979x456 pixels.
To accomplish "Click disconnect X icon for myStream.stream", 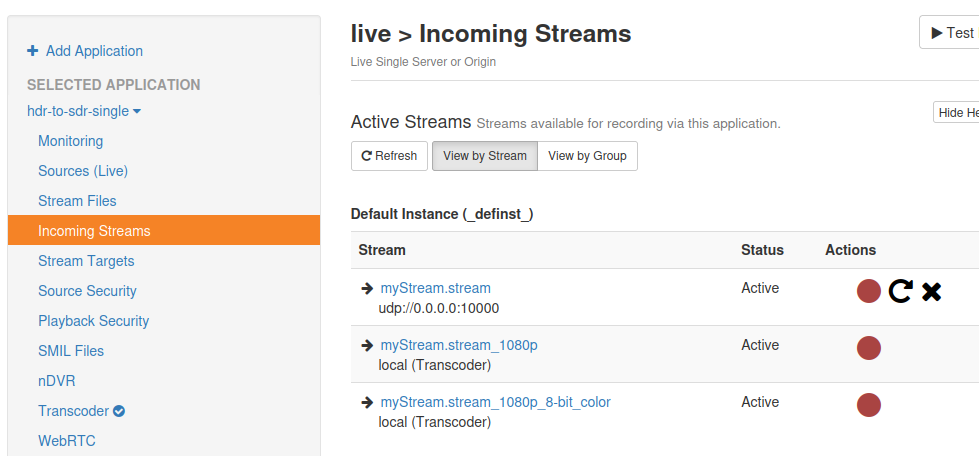I will click(931, 291).
